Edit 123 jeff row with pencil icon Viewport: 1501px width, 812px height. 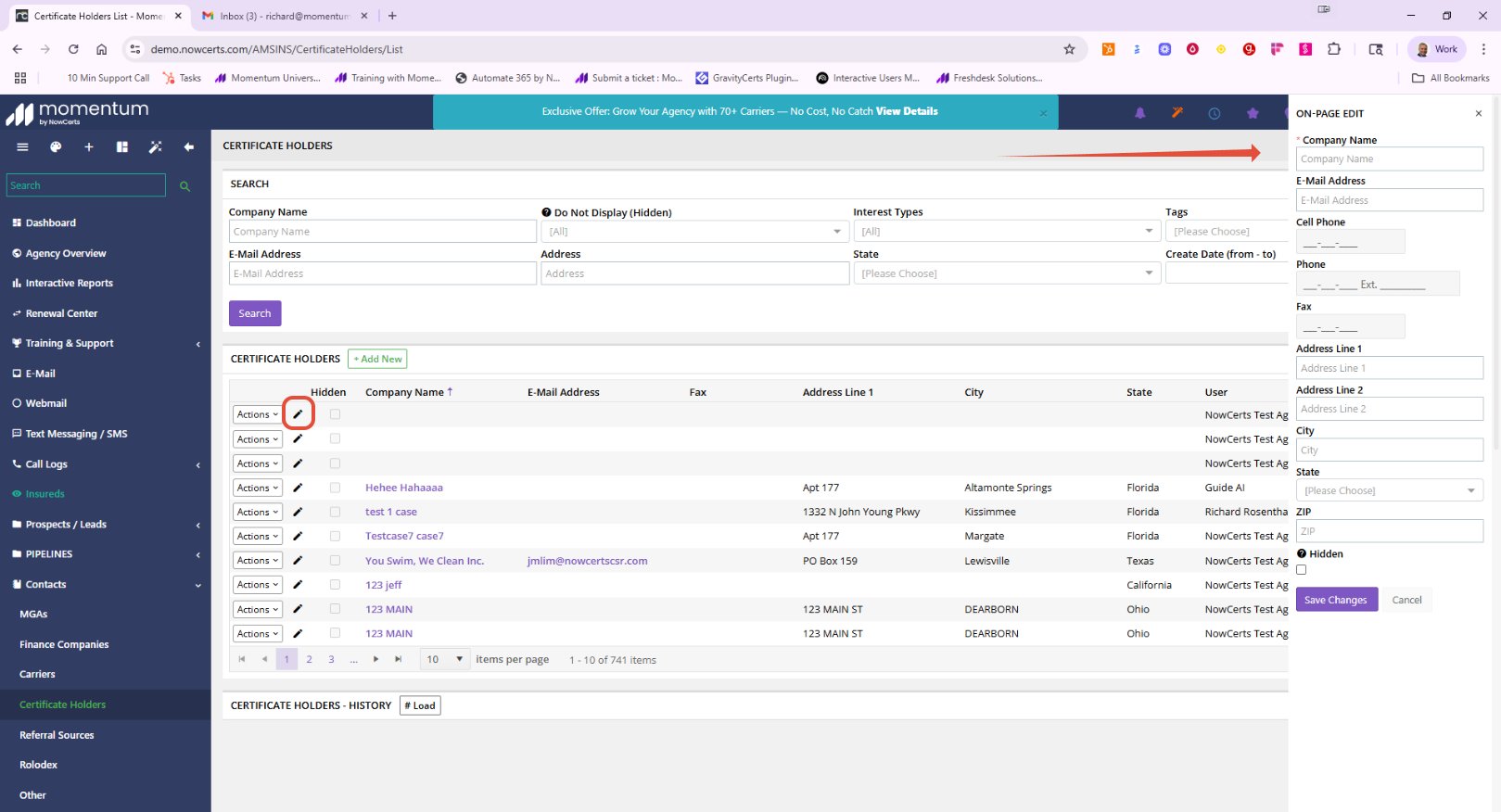(x=298, y=585)
